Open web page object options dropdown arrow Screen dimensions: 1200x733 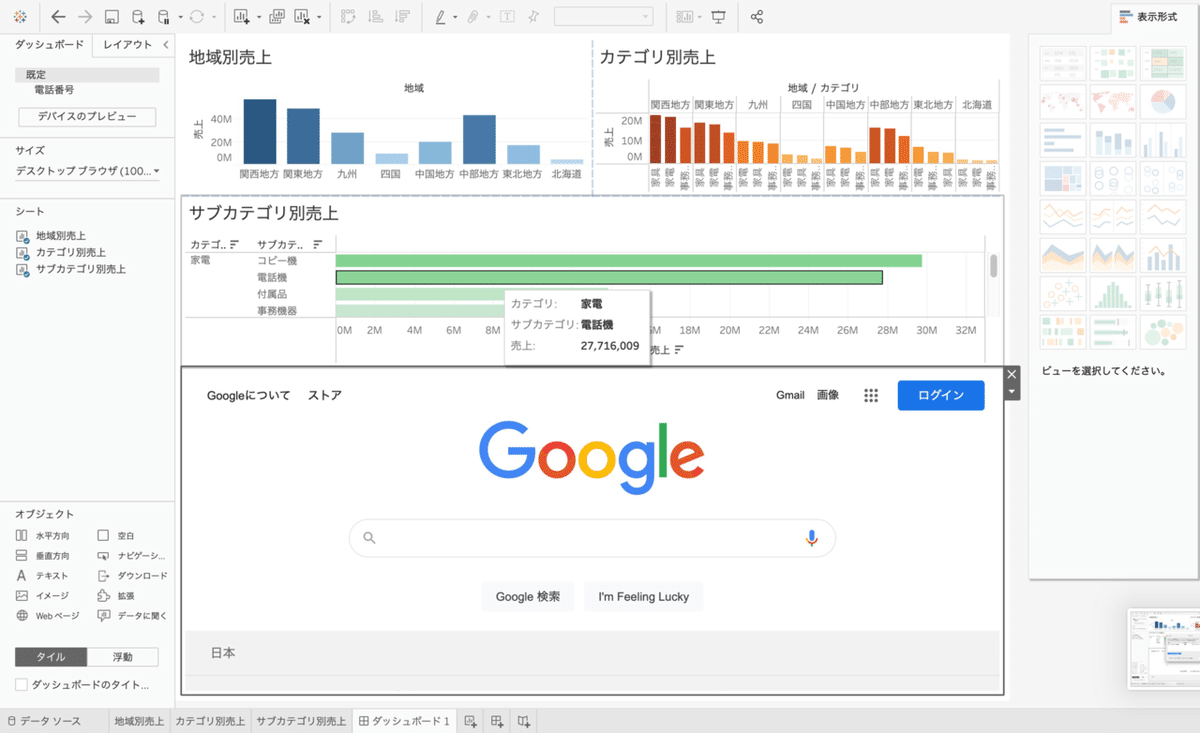point(1012,392)
